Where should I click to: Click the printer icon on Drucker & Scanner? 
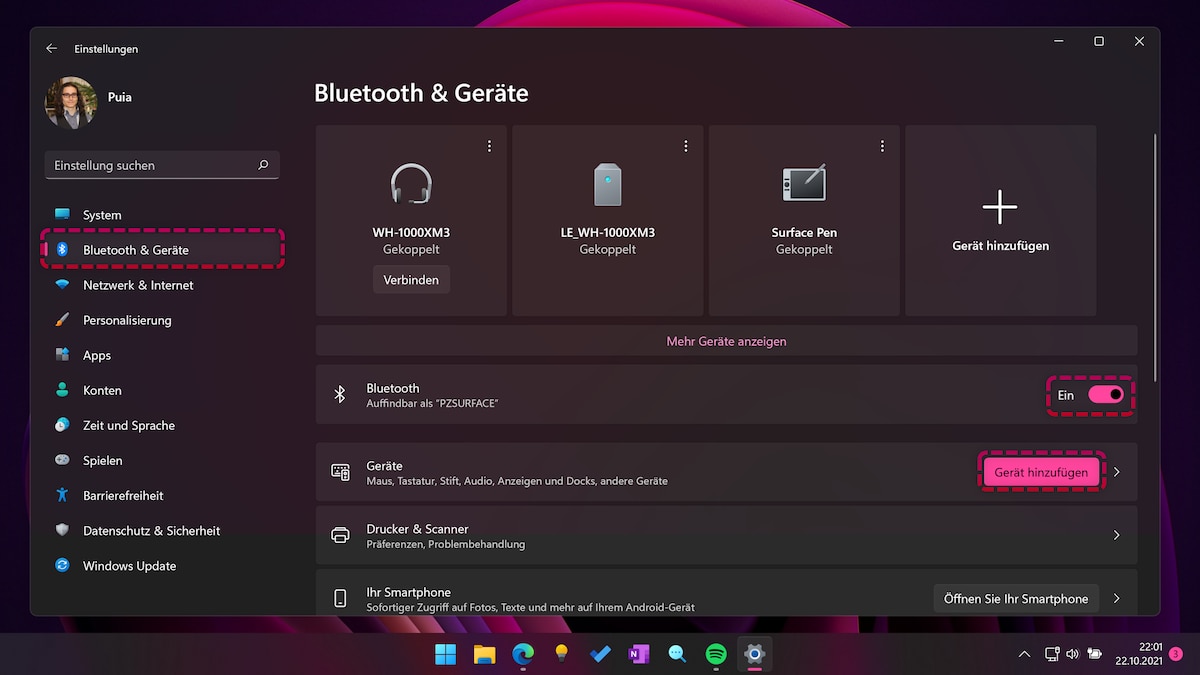[x=341, y=535]
